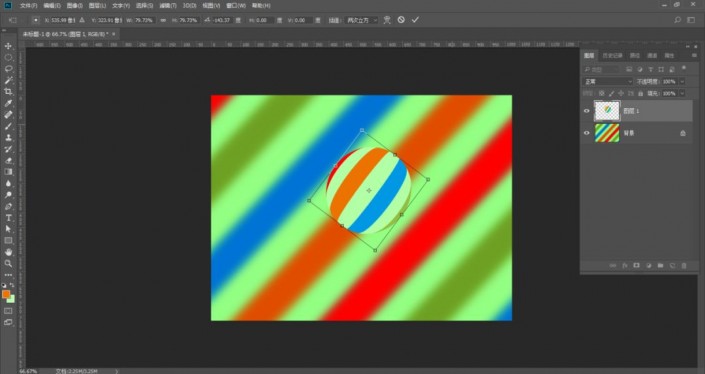Toggle the layer filter on/off switch
This screenshot has height=374, width=705.
pos(684,69)
